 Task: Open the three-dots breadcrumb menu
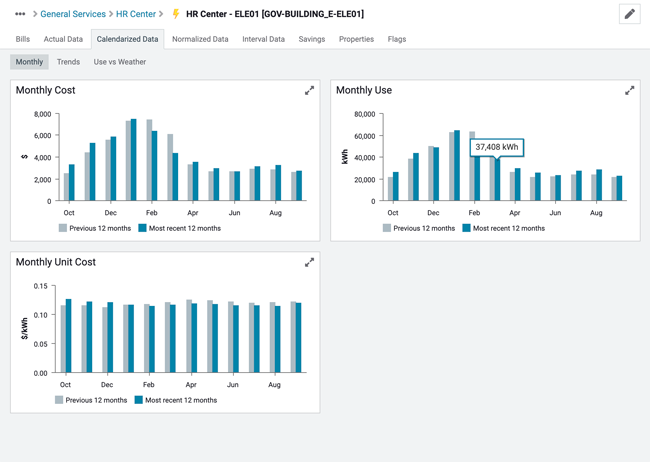click(20, 14)
